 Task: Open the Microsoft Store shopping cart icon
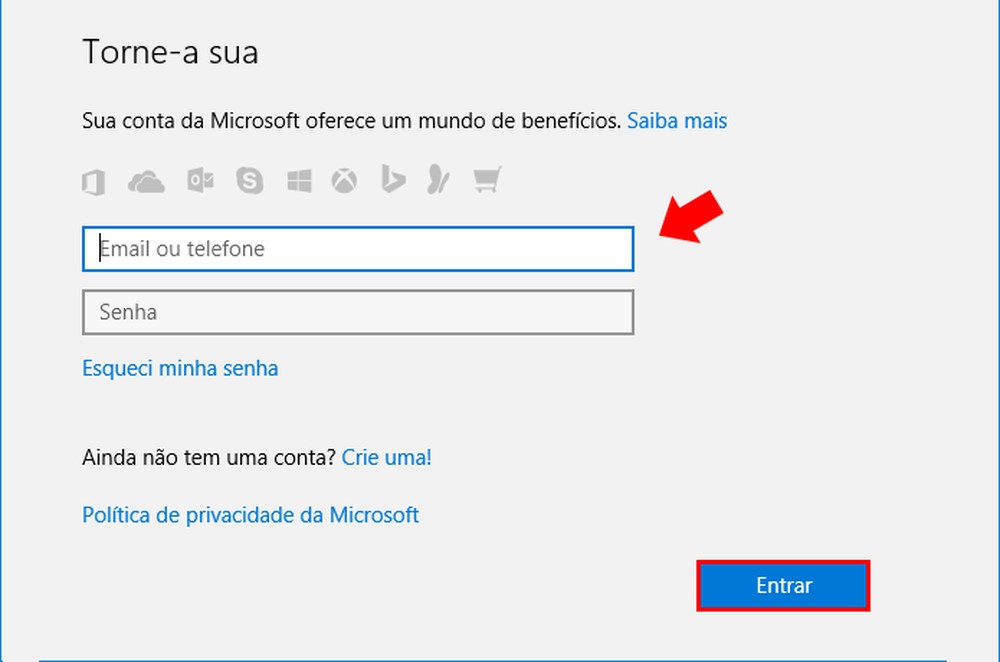tap(486, 182)
